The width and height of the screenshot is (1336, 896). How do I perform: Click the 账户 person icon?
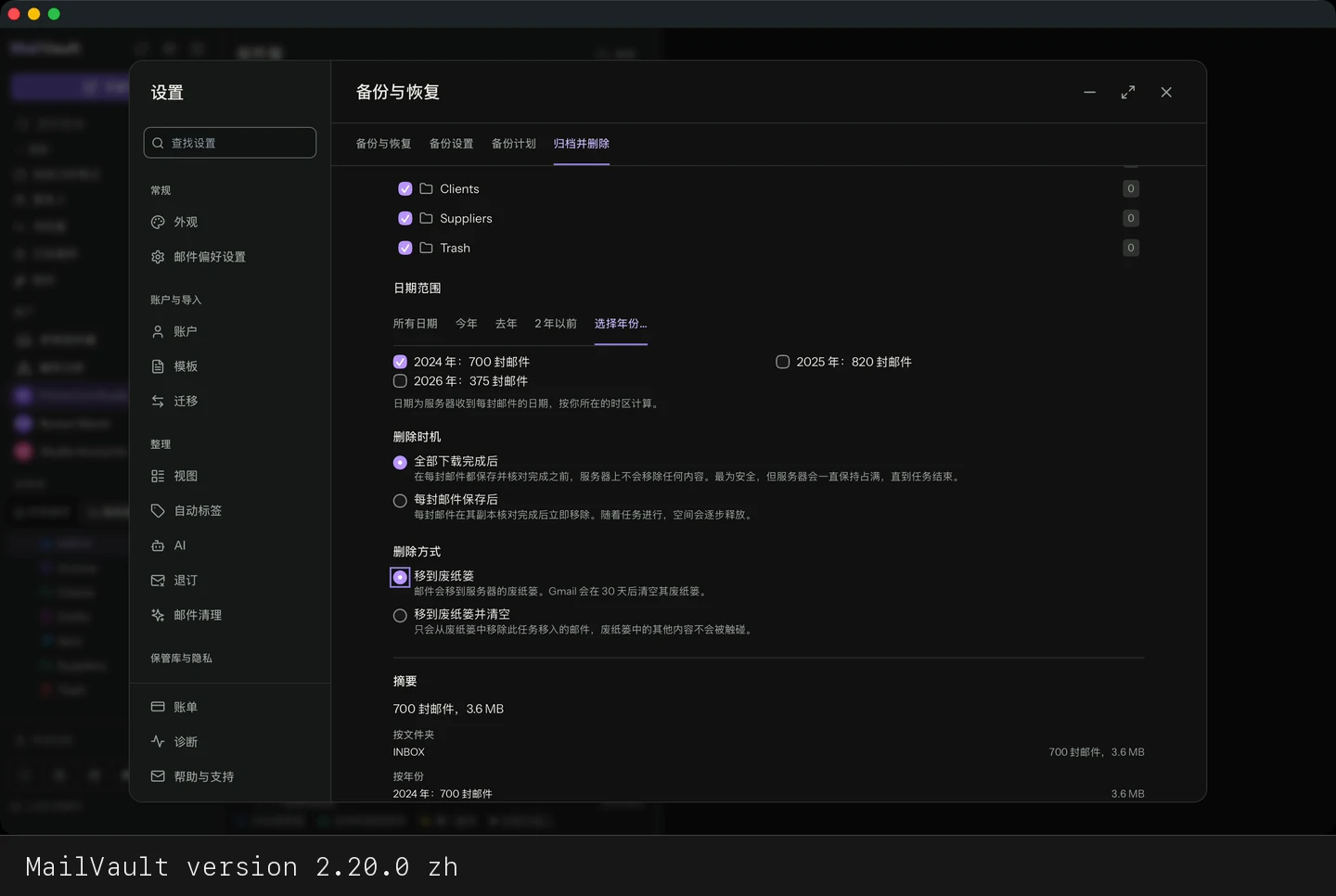click(x=158, y=332)
